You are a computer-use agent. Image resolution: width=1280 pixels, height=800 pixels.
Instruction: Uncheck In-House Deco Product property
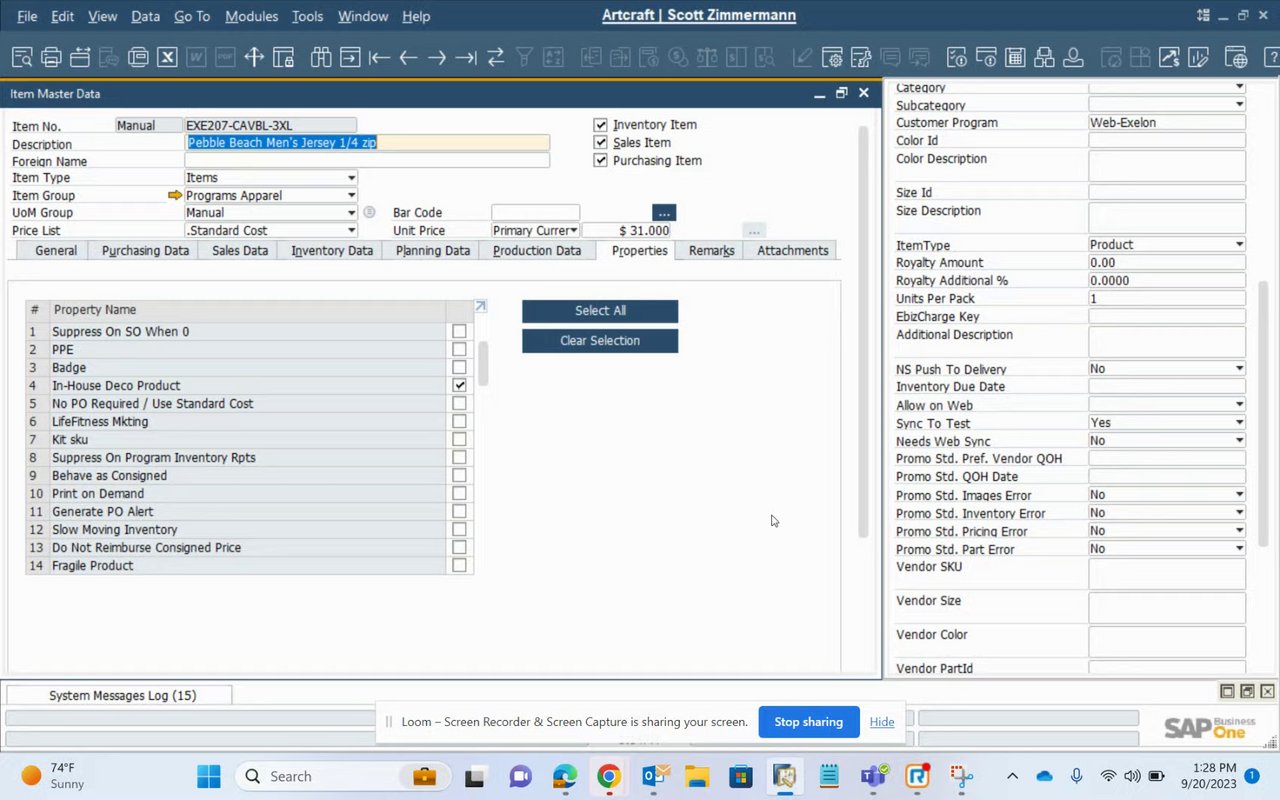459,385
